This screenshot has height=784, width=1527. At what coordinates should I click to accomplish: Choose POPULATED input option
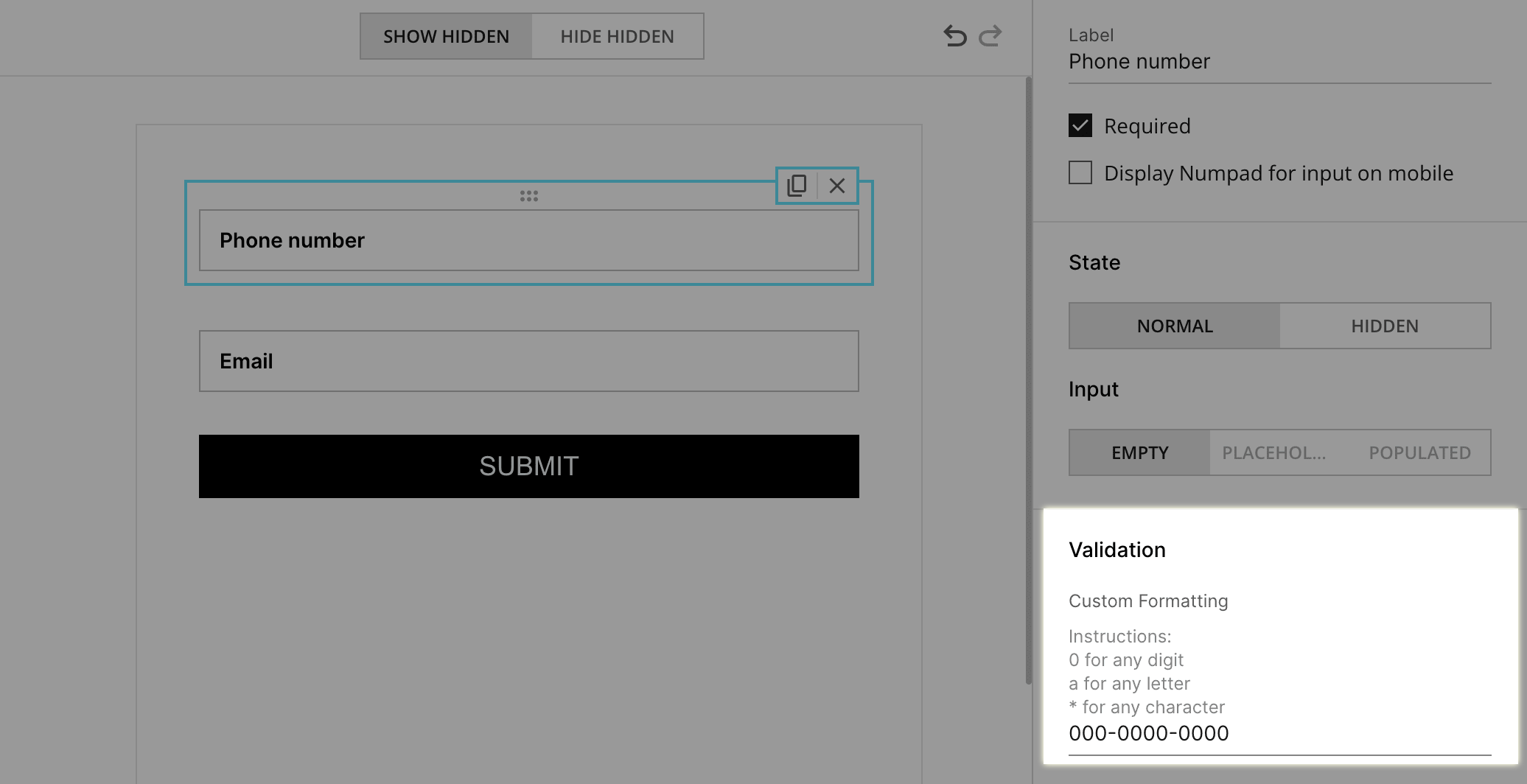(x=1420, y=452)
